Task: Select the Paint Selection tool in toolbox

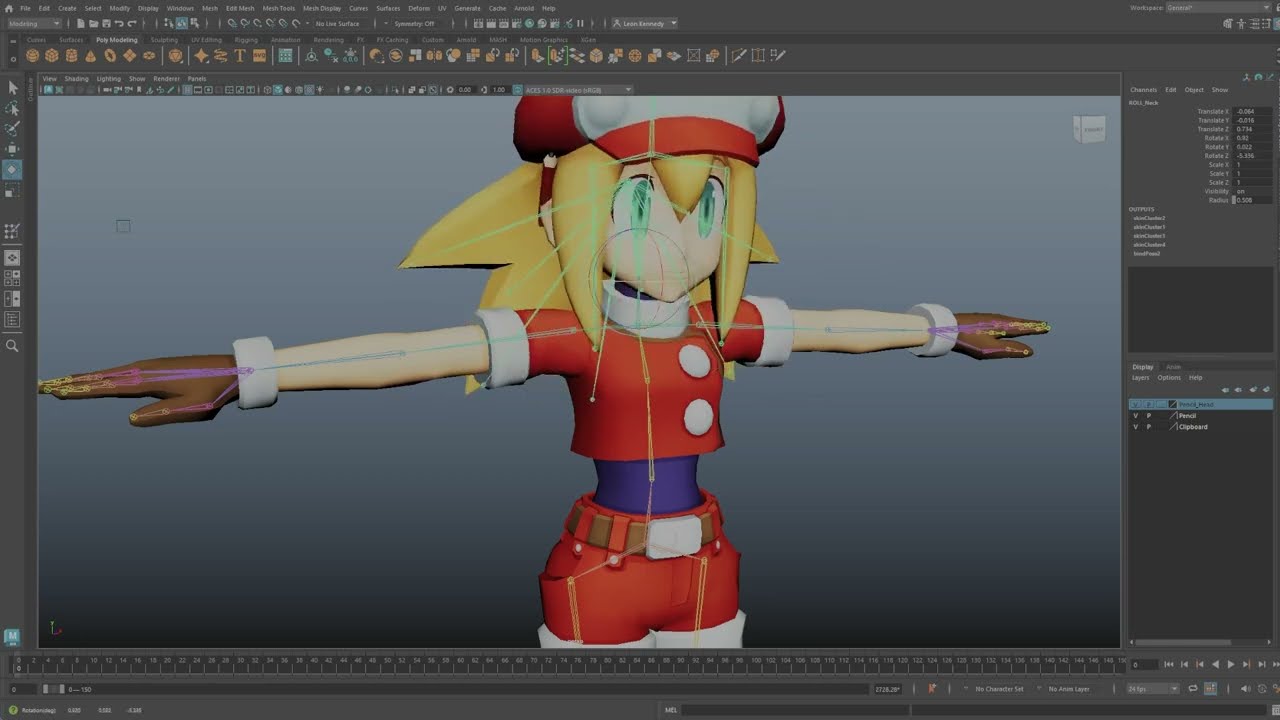Action: [12, 129]
